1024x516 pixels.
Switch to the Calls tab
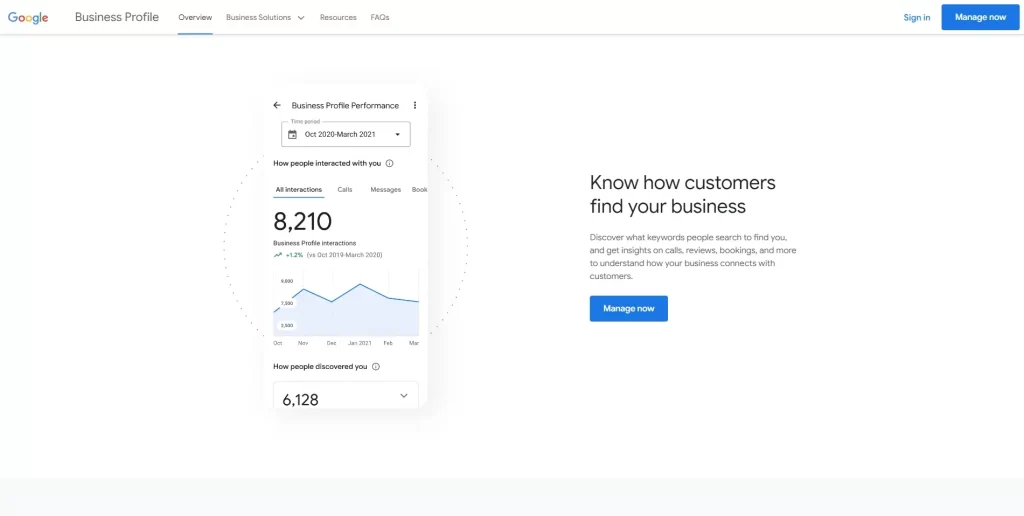(345, 189)
